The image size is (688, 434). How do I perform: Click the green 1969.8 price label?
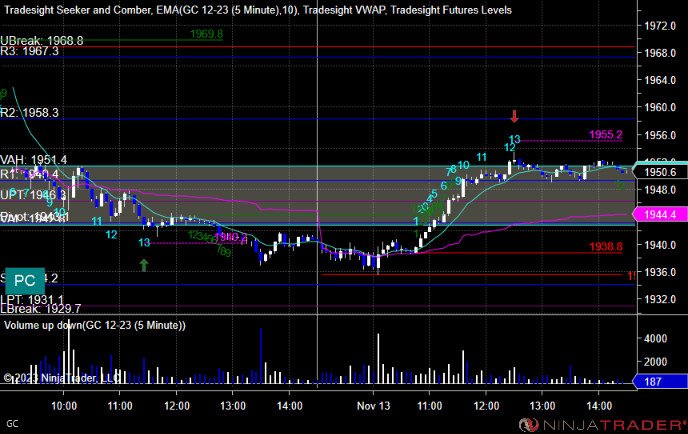pyautogui.click(x=206, y=34)
